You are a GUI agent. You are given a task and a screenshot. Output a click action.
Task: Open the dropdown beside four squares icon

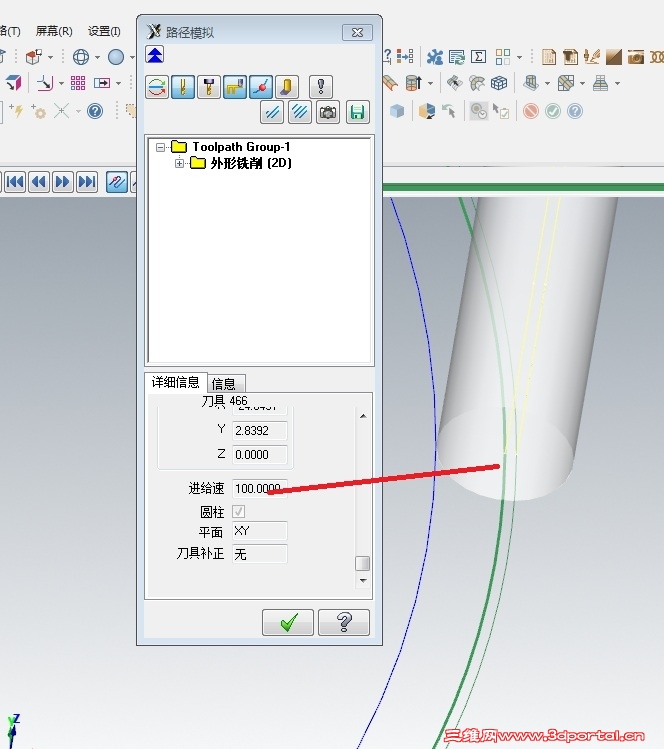519,57
